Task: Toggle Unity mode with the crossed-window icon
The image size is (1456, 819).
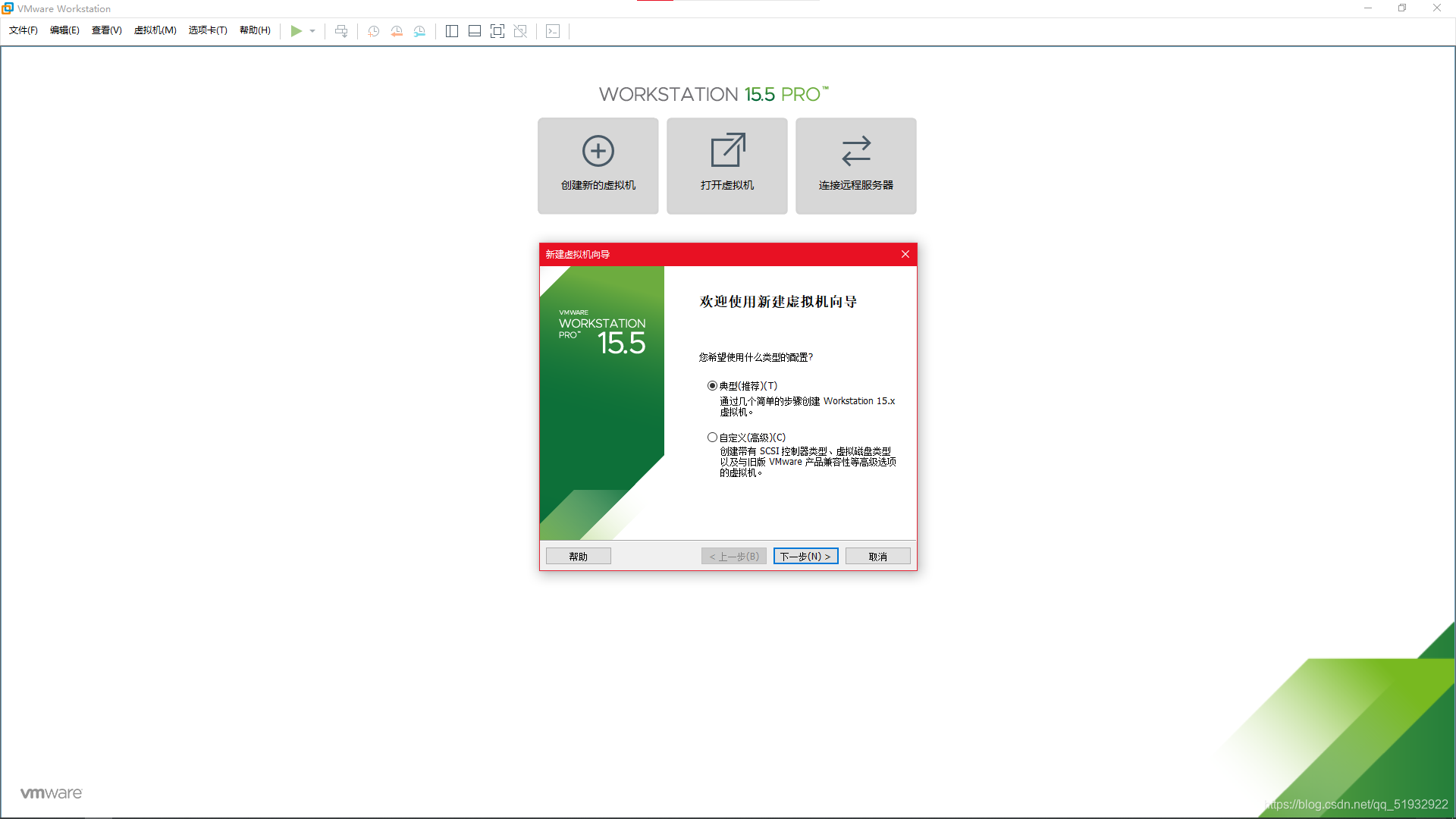Action: coord(521,31)
